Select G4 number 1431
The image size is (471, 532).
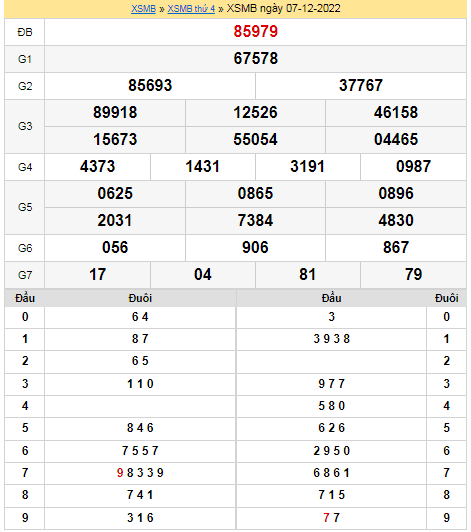(x=202, y=167)
